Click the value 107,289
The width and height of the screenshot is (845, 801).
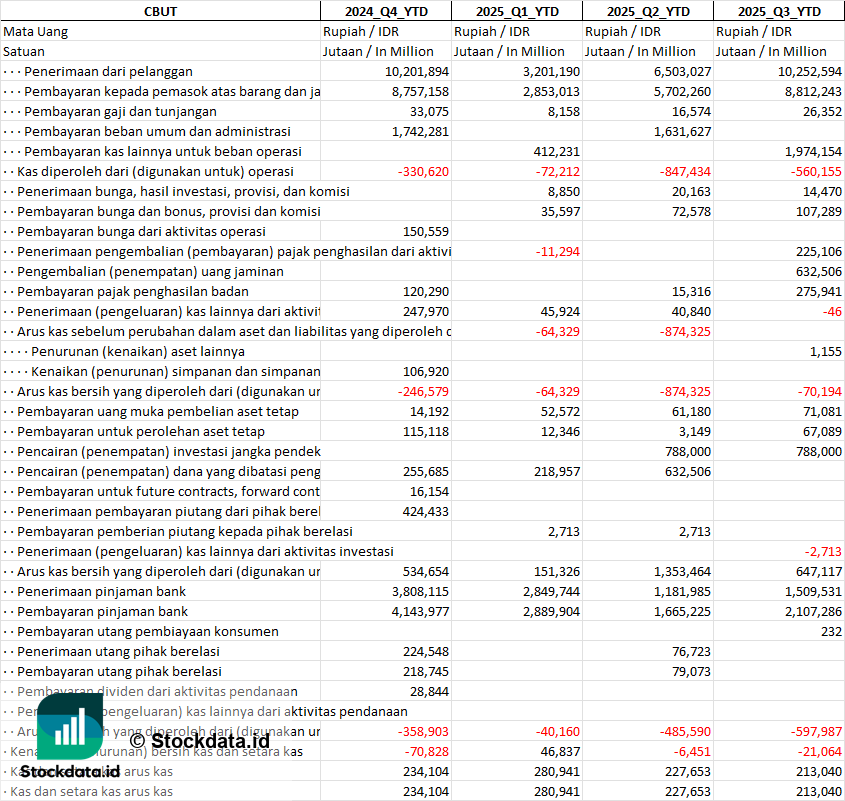(x=819, y=211)
